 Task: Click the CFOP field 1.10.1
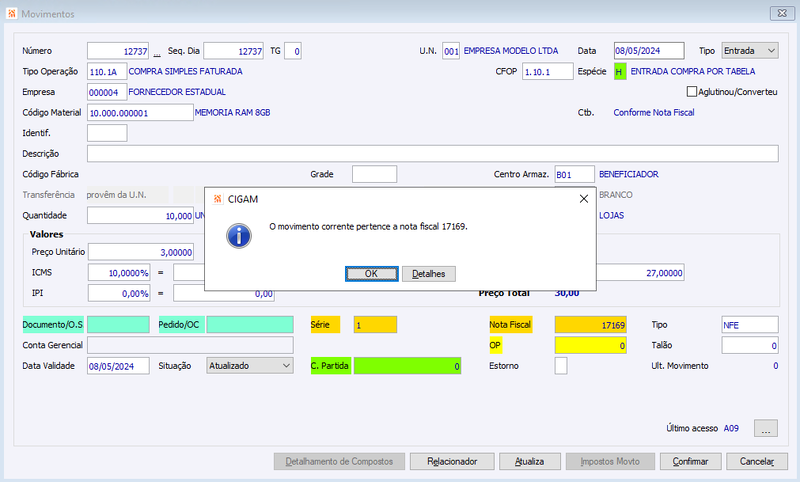[547, 72]
